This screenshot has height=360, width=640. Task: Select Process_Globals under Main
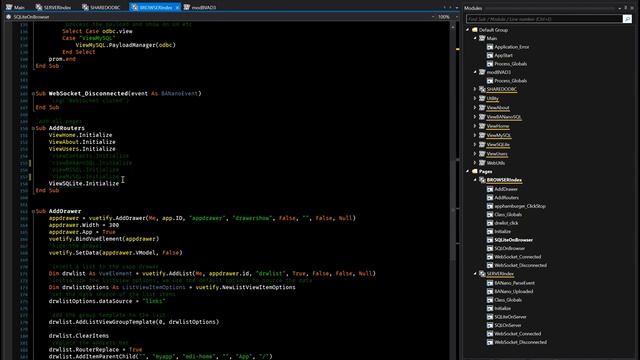point(510,64)
